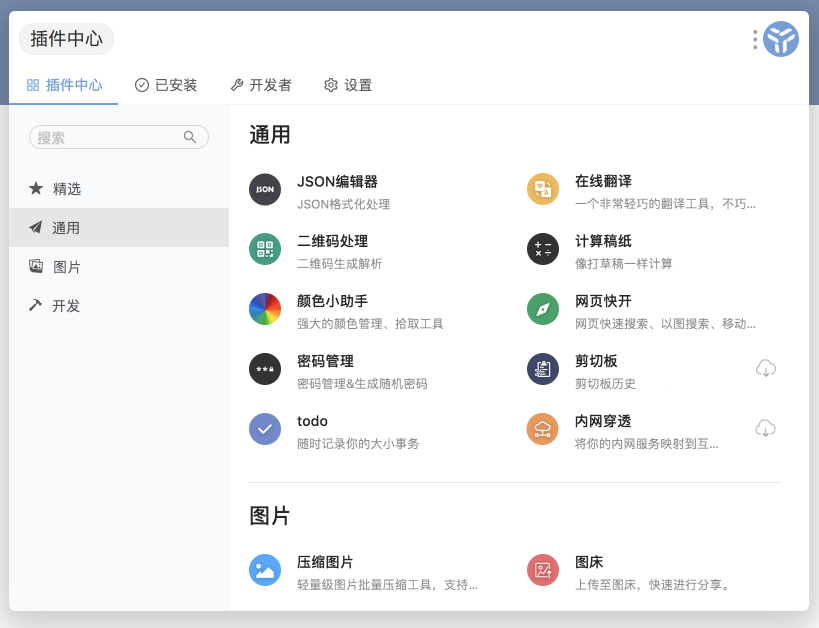Screen dimensions: 819x628
Task: Click the star icon beside 精选
Action: [36, 188]
